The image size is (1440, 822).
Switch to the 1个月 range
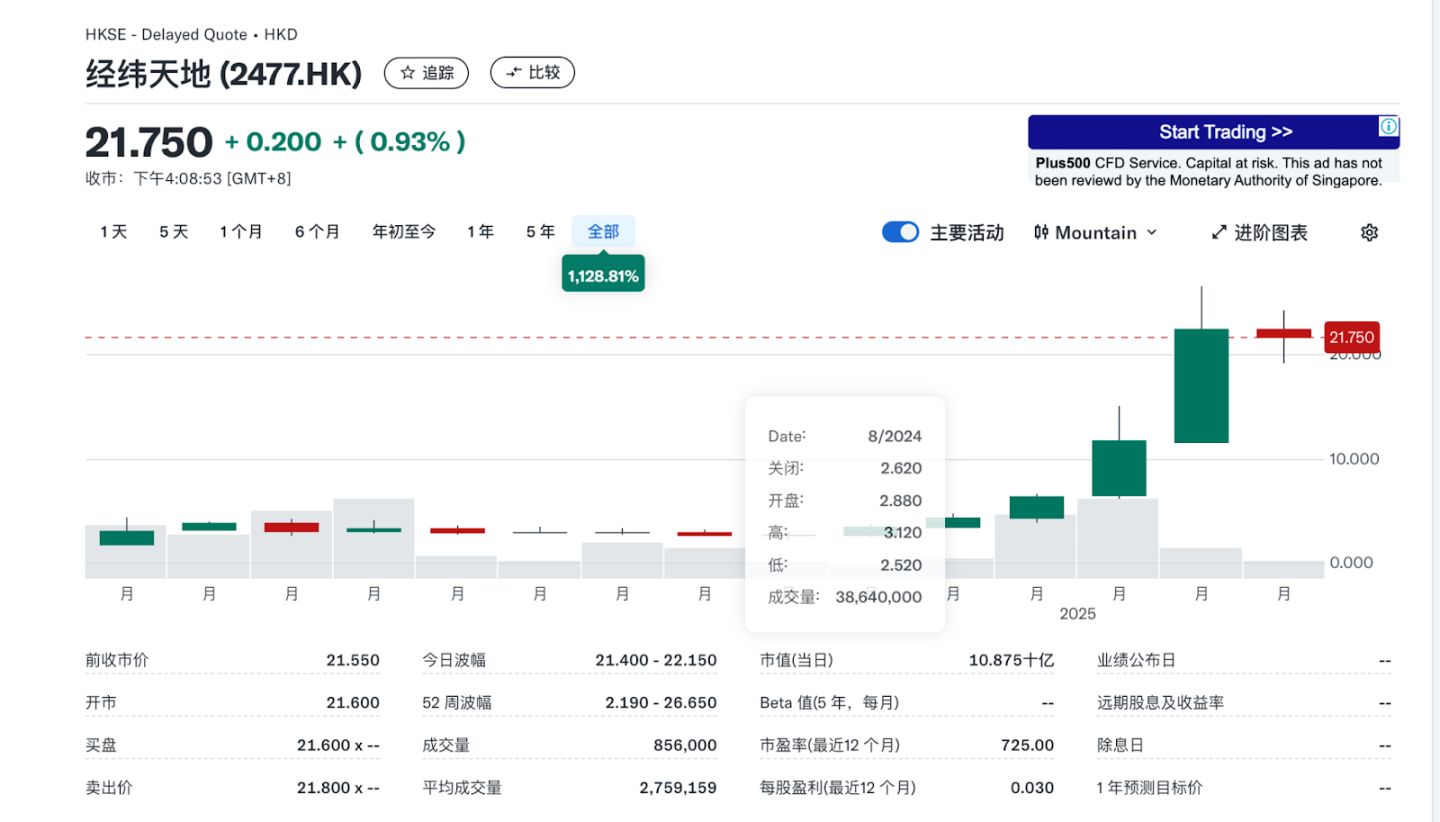click(241, 232)
